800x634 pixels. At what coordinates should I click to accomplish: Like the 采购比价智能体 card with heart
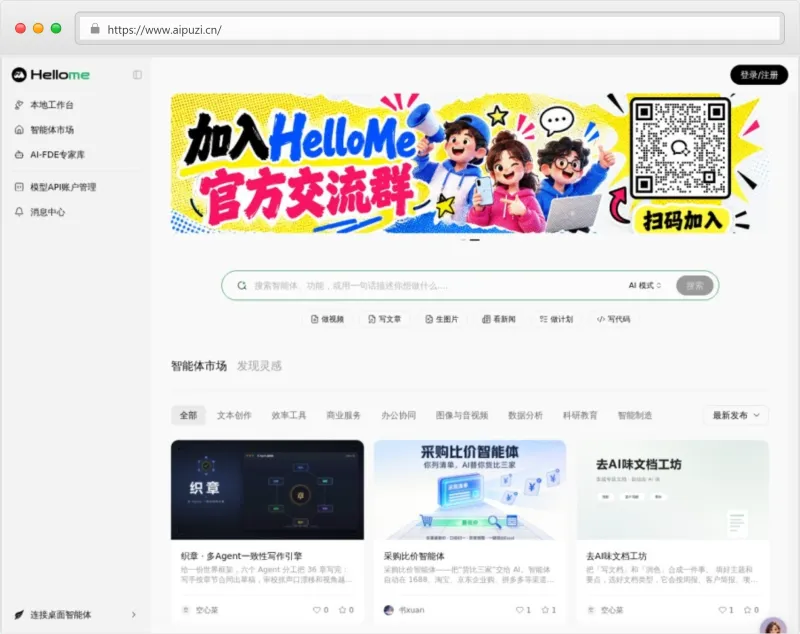[x=520, y=610]
